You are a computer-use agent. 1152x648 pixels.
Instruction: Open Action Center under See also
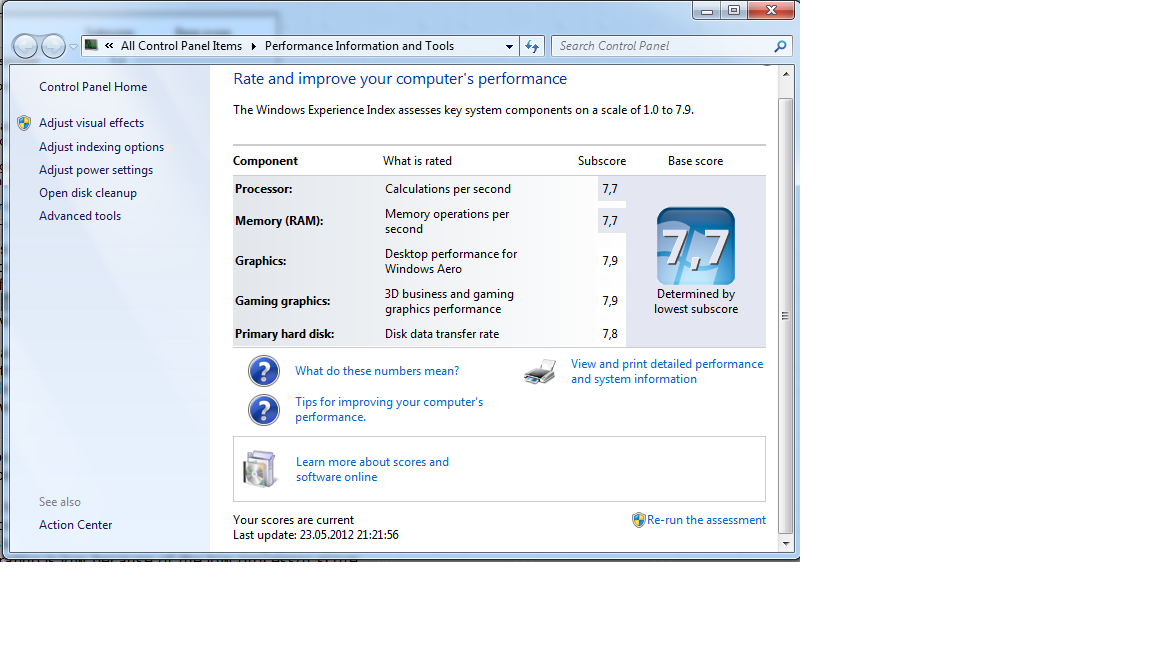click(x=76, y=525)
